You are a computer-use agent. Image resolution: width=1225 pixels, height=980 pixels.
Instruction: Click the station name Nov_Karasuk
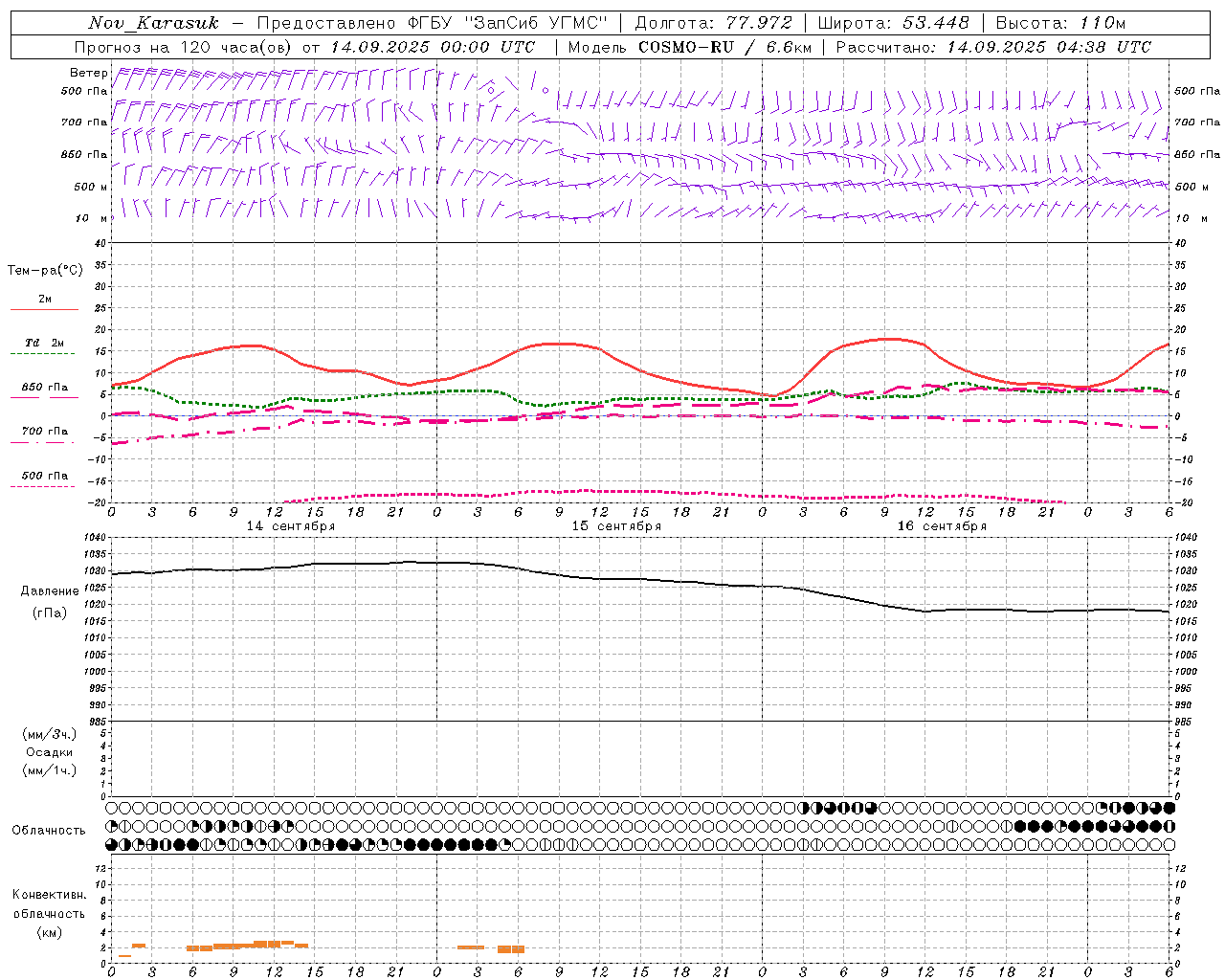tap(153, 23)
